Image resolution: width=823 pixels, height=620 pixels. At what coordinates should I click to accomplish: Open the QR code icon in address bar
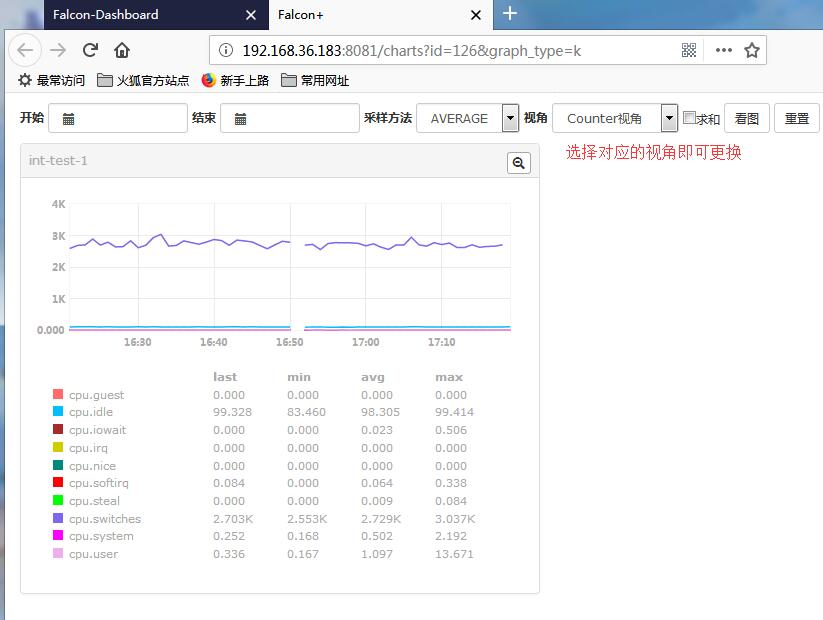(689, 50)
